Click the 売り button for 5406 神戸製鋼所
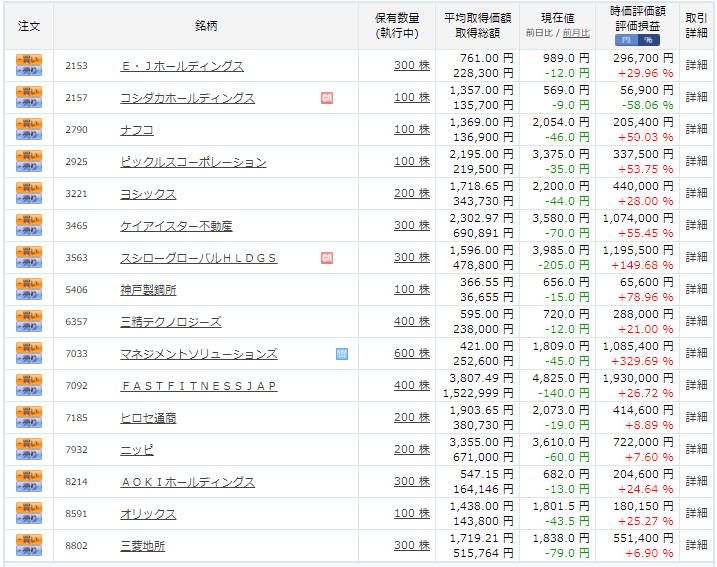This screenshot has height=567, width=717. (x=29, y=295)
